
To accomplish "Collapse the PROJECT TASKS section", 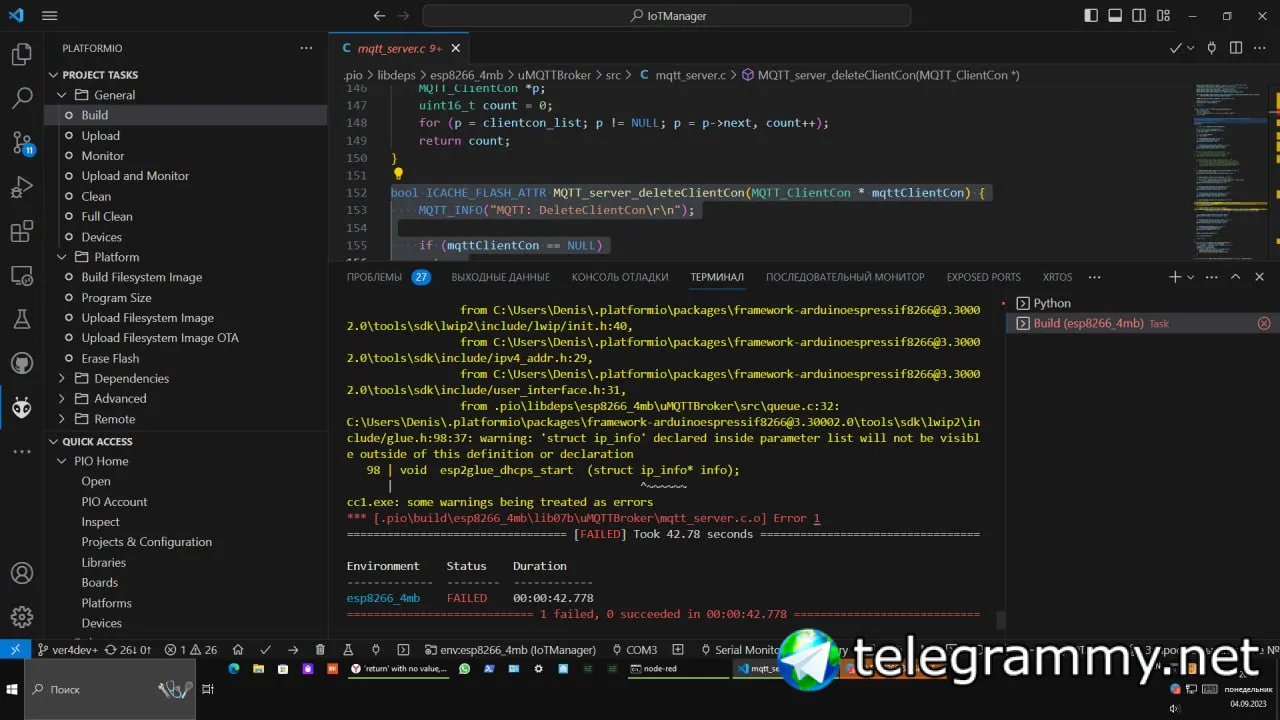I will coord(53,75).
